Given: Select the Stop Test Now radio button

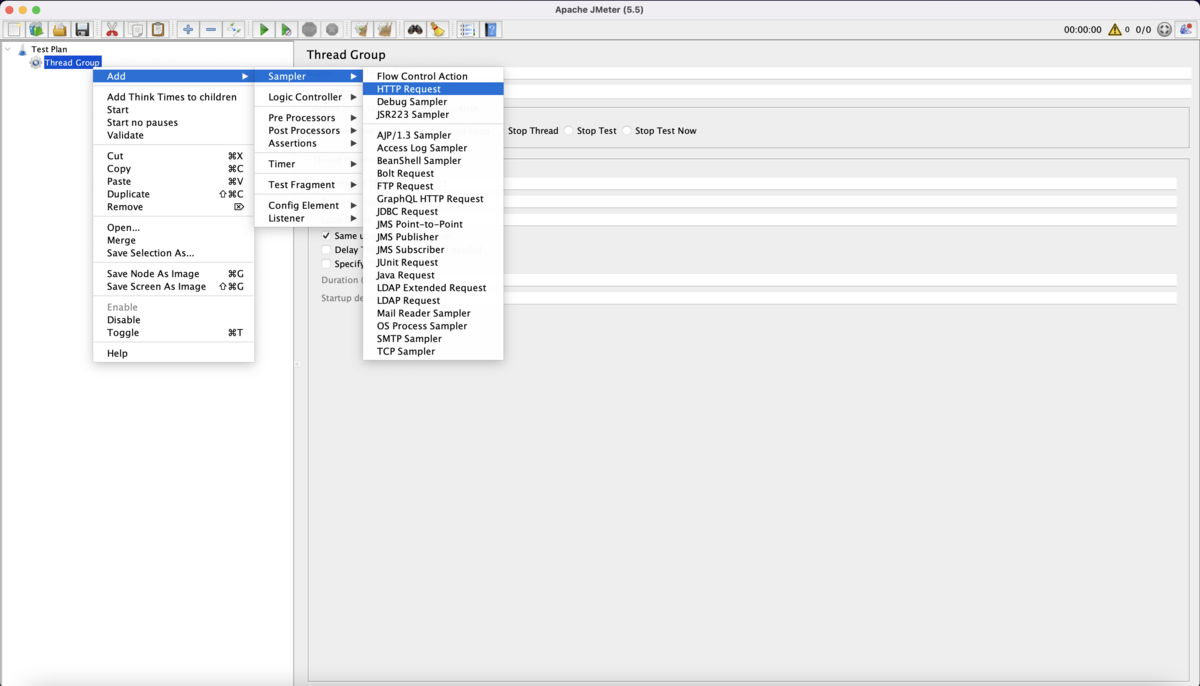Looking at the screenshot, I should [627, 131].
